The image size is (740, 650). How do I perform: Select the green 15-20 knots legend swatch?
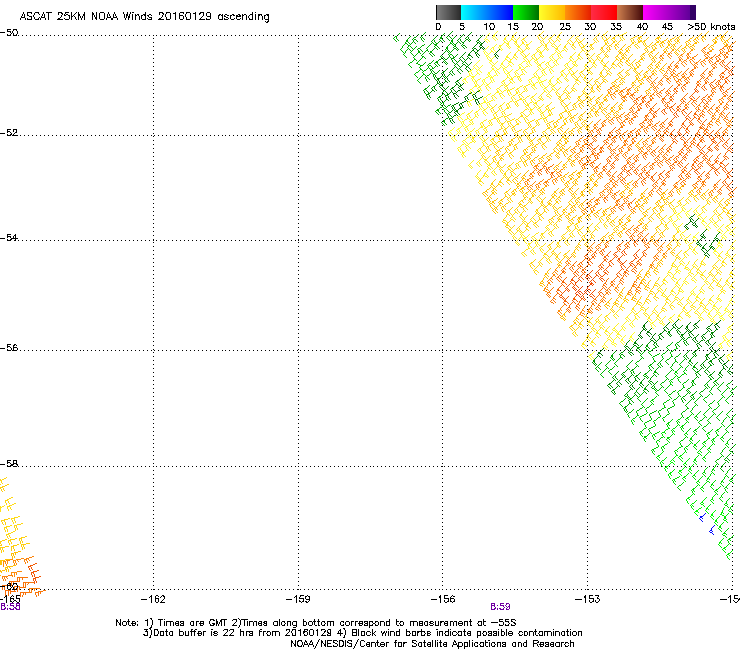coord(526,12)
